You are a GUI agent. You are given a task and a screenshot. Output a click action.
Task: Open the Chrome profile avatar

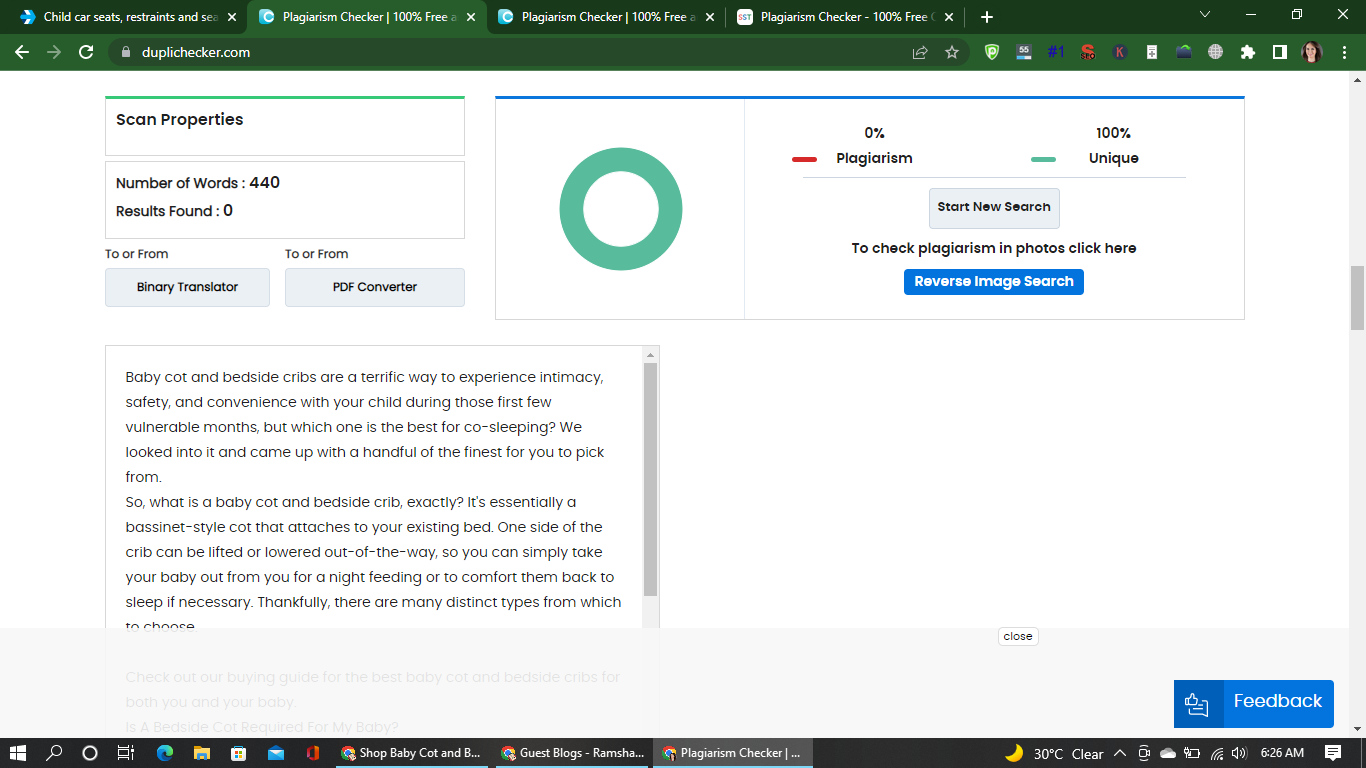click(x=1312, y=52)
